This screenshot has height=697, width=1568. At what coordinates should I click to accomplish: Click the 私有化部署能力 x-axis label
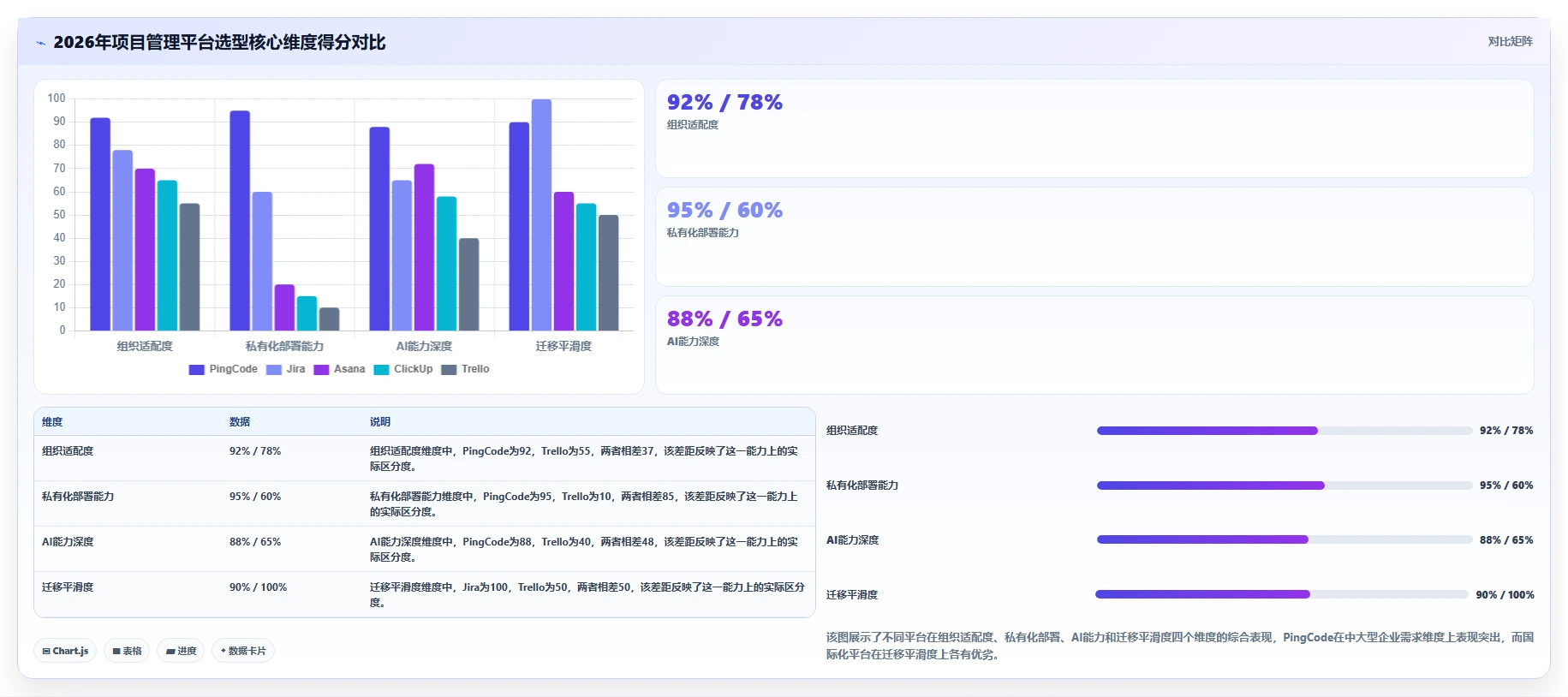coord(284,346)
